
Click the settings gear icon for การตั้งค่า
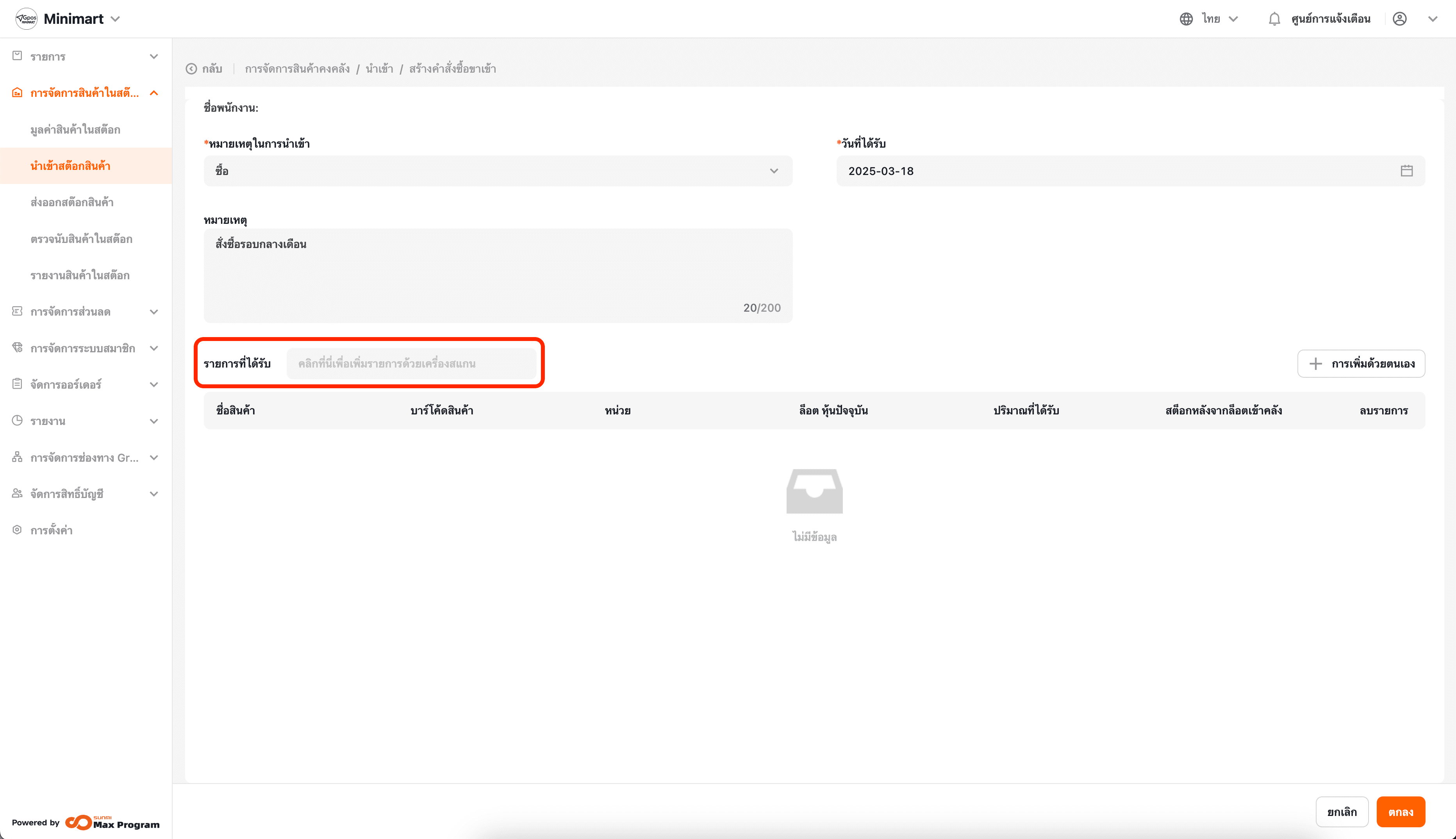17,530
